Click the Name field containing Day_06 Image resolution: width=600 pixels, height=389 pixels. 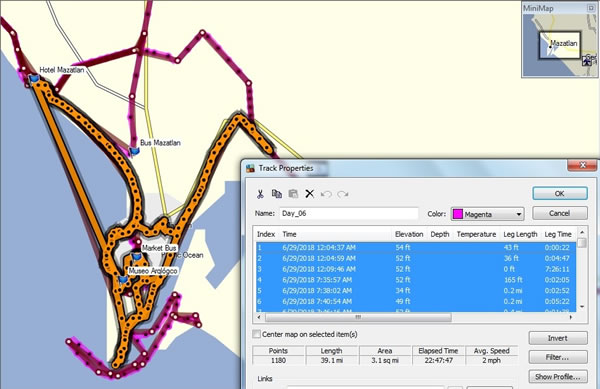[x=349, y=213]
